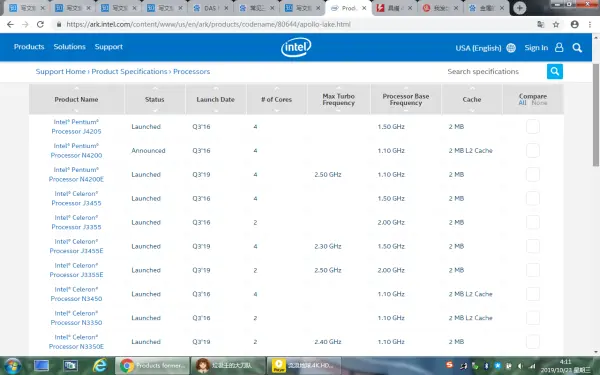This screenshot has height=375, width=600.
Task: Sort table by # of Cores header
Action: coord(276,99)
